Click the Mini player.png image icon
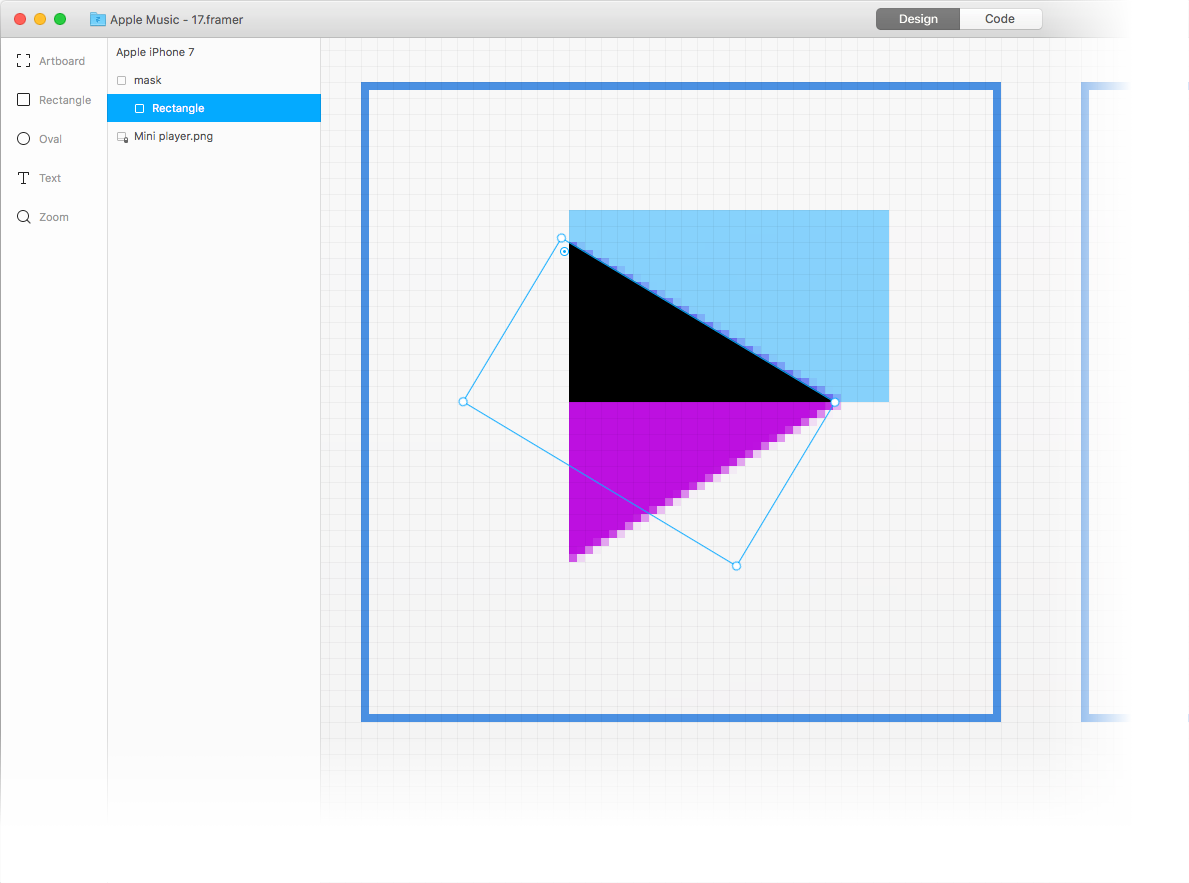The height and width of the screenshot is (883, 1189). pyautogui.click(x=122, y=137)
